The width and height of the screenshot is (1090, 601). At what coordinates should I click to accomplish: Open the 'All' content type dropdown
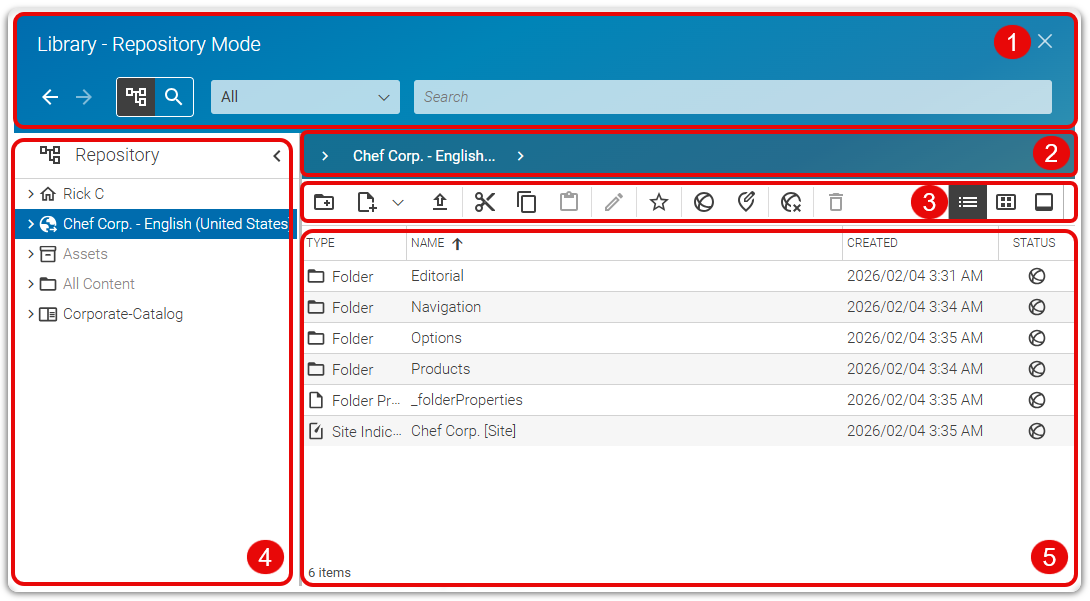305,97
